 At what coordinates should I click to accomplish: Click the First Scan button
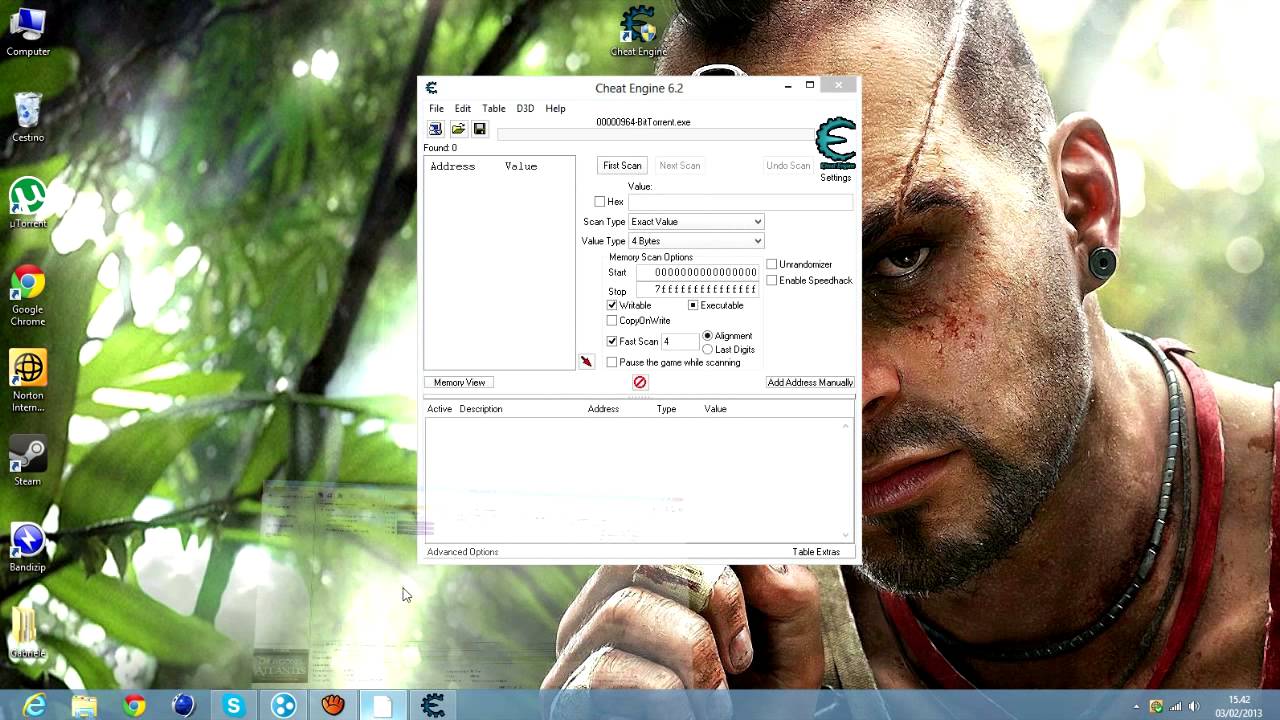click(x=622, y=165)
